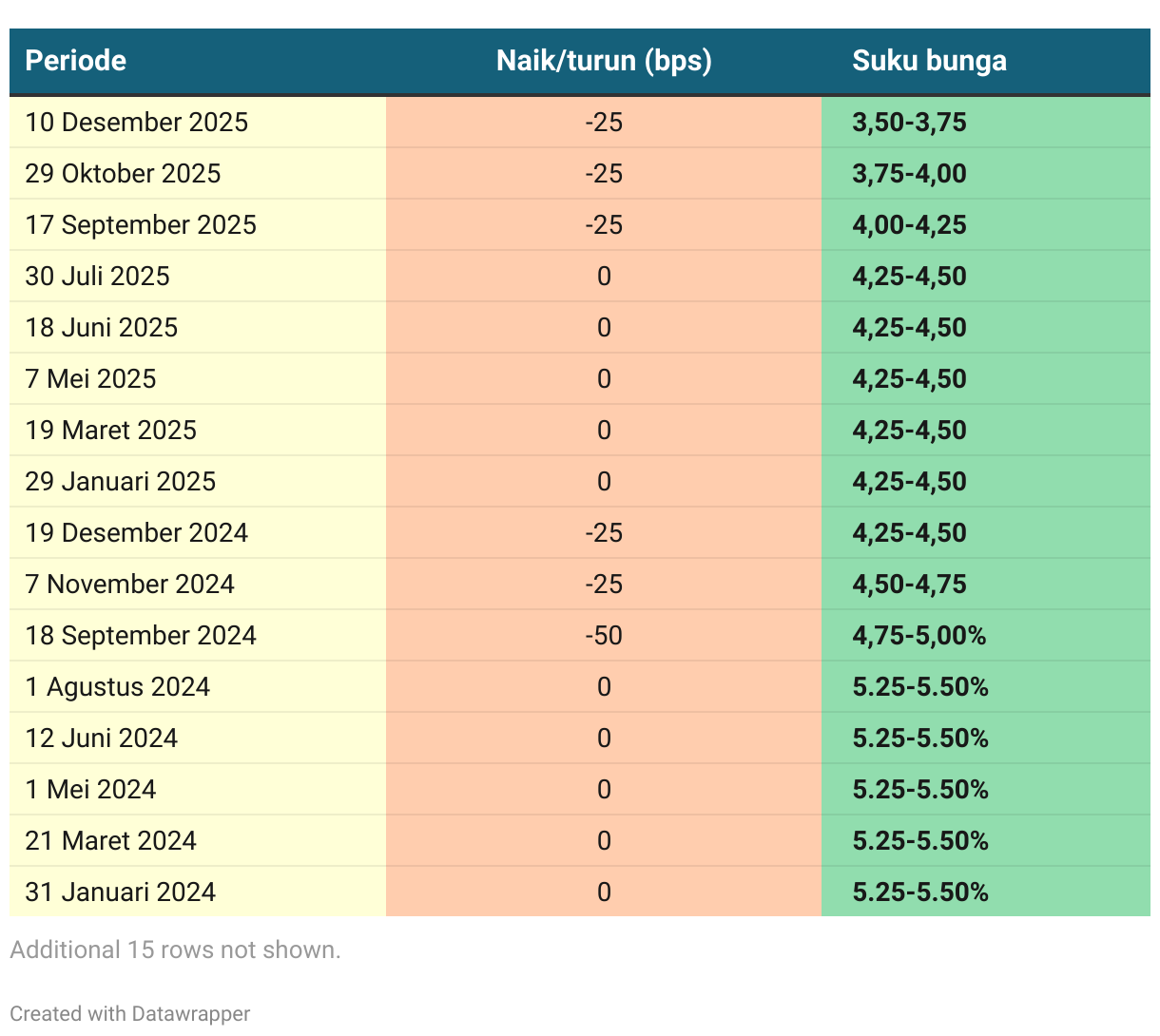Image resolution: width=1160 pixels, height=1036 pixels.
Task: Click the Suku bunga column header
Action: (x=929, y=61)
